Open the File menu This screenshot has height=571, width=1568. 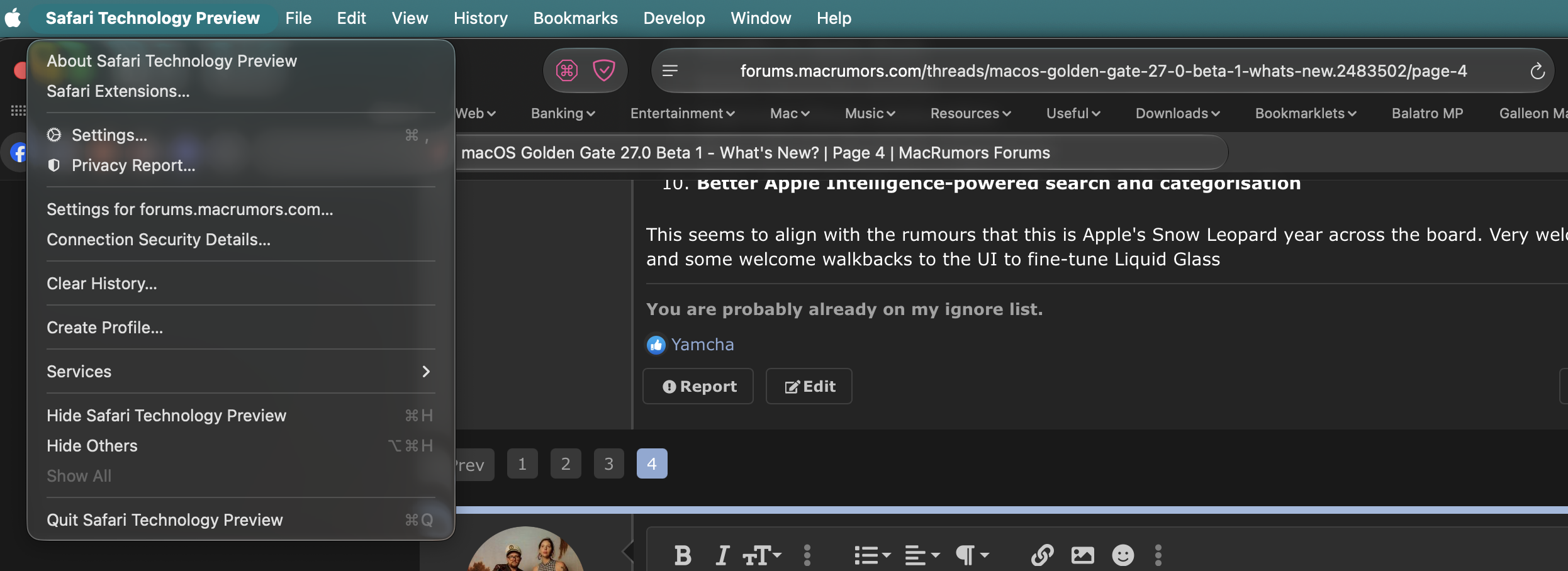click(298, 18)
